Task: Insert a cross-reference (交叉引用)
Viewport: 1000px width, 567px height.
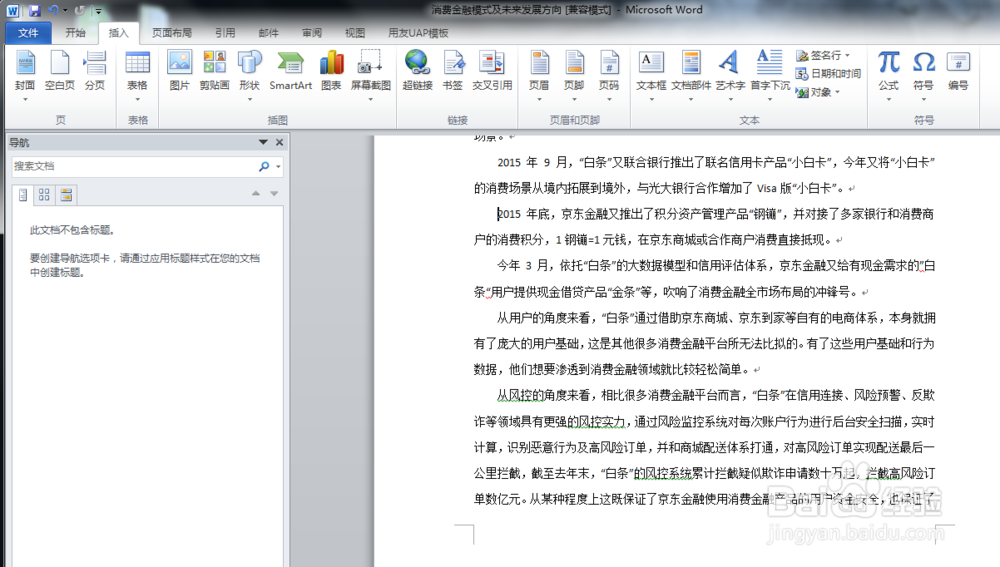Action: 492,71
